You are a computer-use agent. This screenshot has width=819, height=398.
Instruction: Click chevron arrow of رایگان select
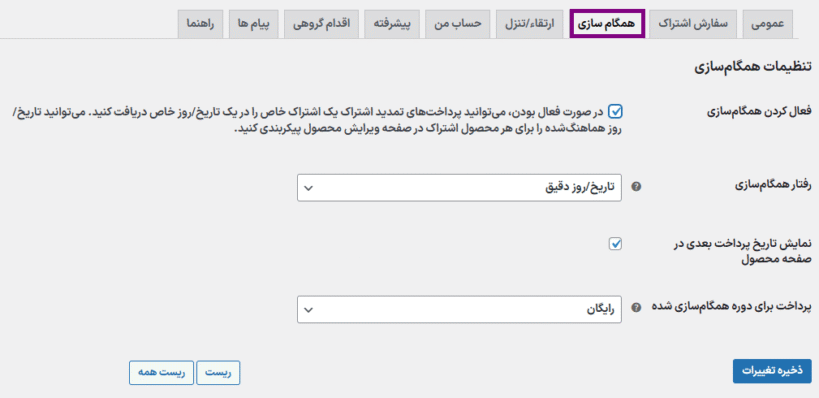pos(308,310)
